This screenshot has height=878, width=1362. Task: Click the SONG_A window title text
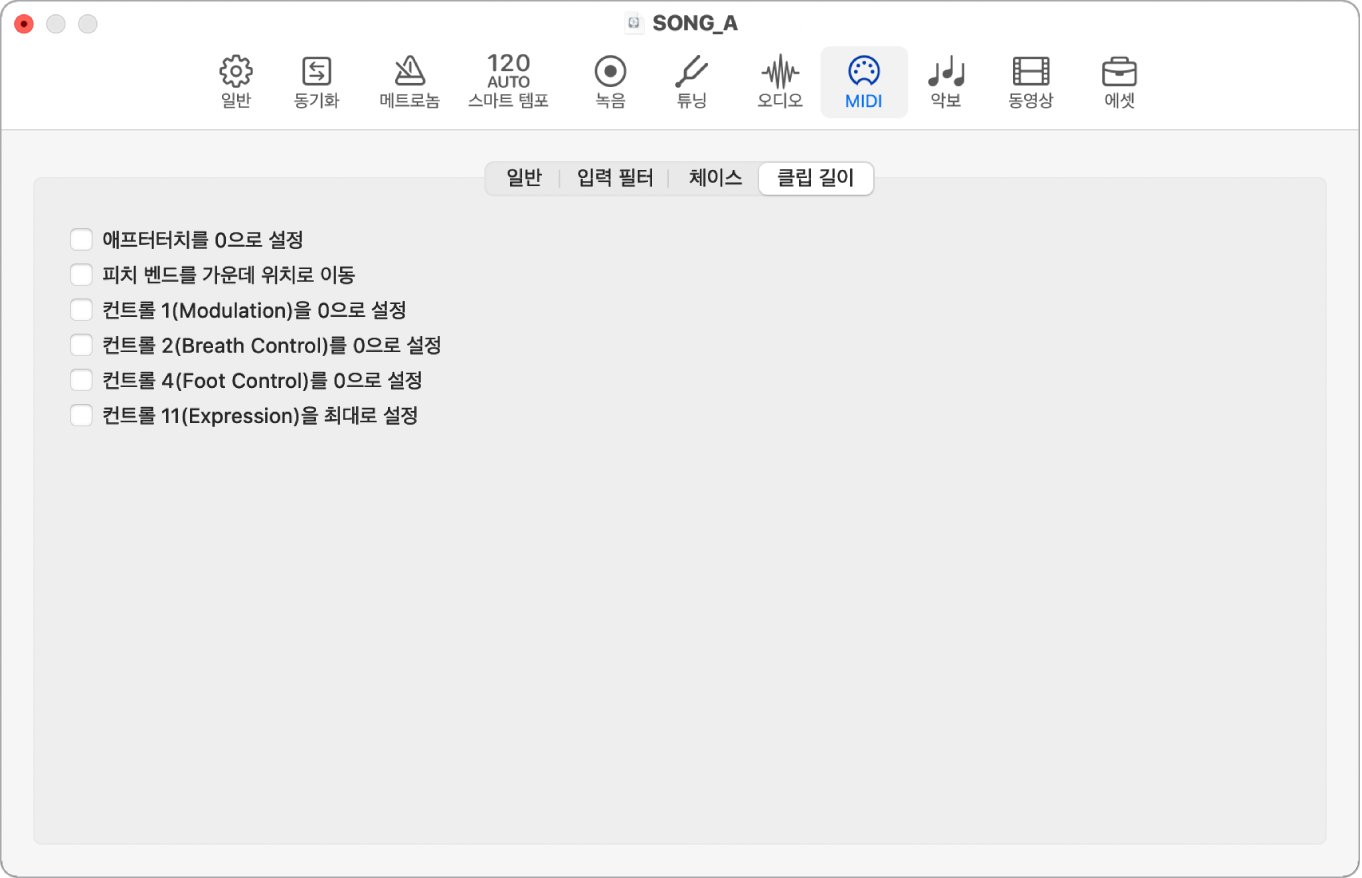(x=695, y=23)
